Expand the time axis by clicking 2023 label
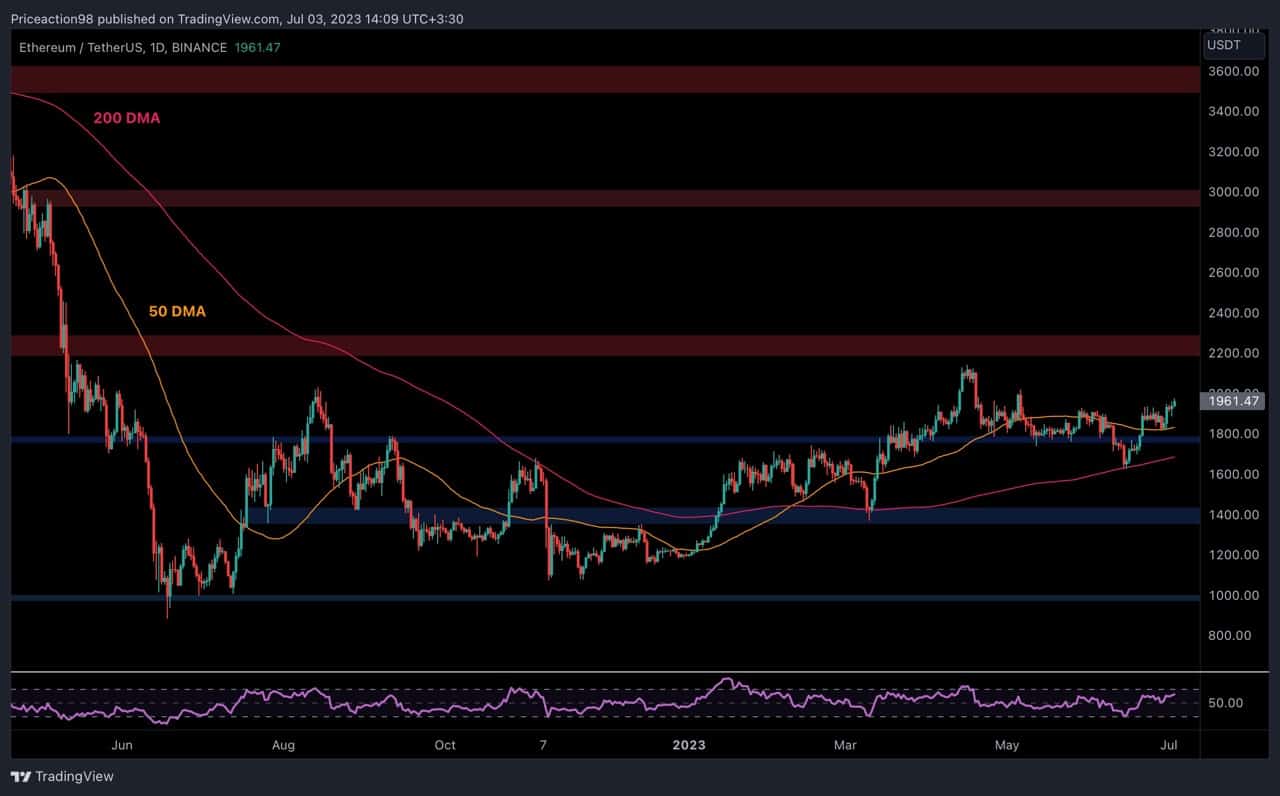The image size is (1280, 796). tap(690, 745)
